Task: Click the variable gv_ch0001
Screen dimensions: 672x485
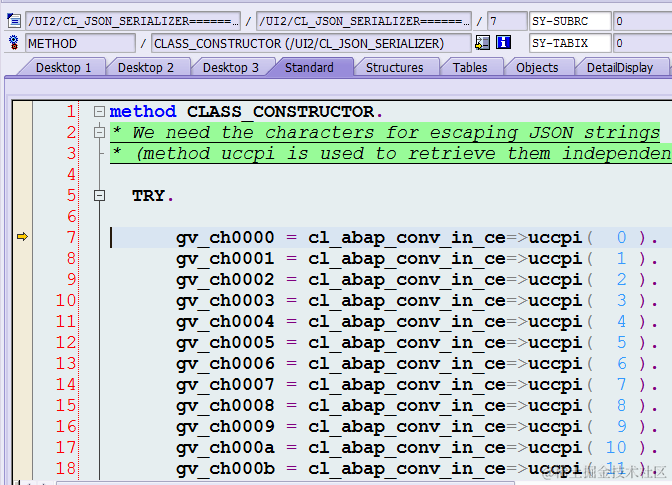Action: (x=225, y=259)
